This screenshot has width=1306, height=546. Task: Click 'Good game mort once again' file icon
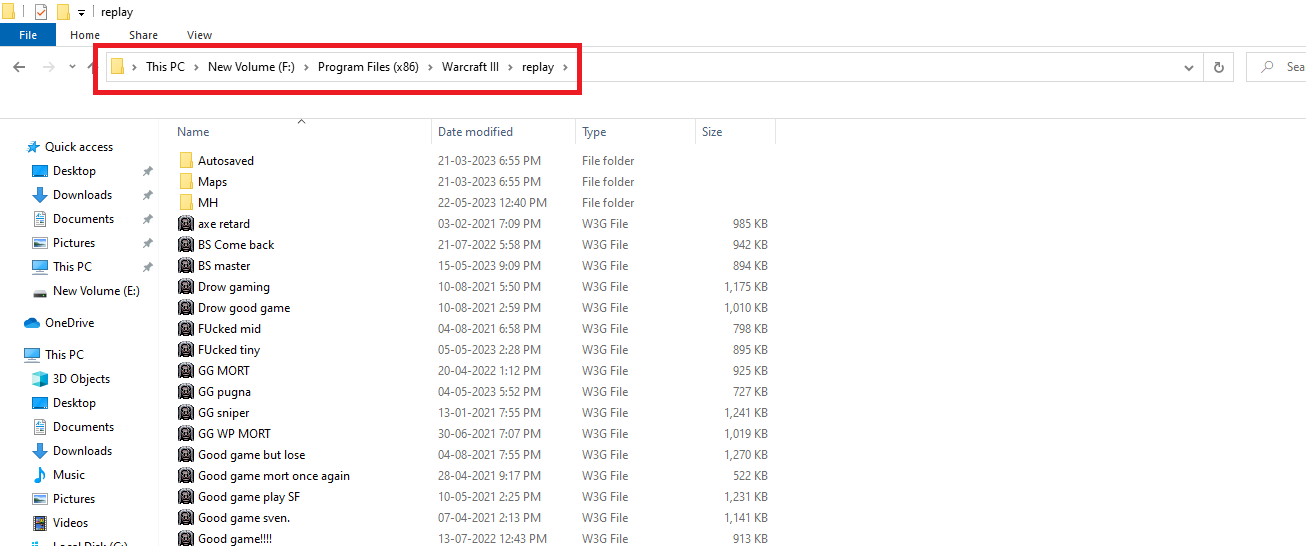coord(186,476)
